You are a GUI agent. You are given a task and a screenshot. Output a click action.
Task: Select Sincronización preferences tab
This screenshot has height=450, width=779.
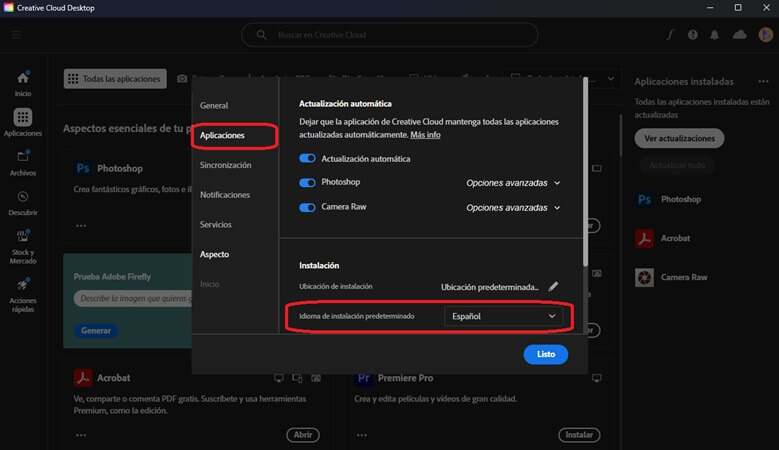(x=226, y=165)
